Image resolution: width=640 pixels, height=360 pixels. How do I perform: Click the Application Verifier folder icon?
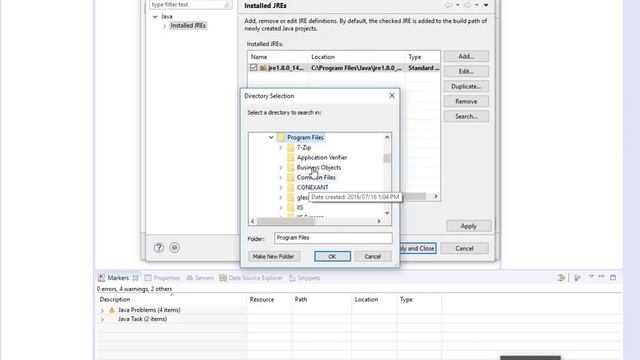tap(290, 158)
